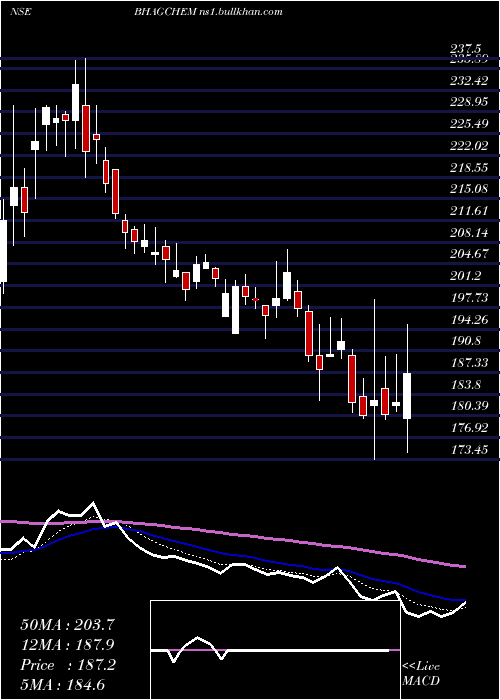Click the 194.26 price axis label
Image resolution: width=500 pixels, height=700 pixels.
tap(469, 319)
